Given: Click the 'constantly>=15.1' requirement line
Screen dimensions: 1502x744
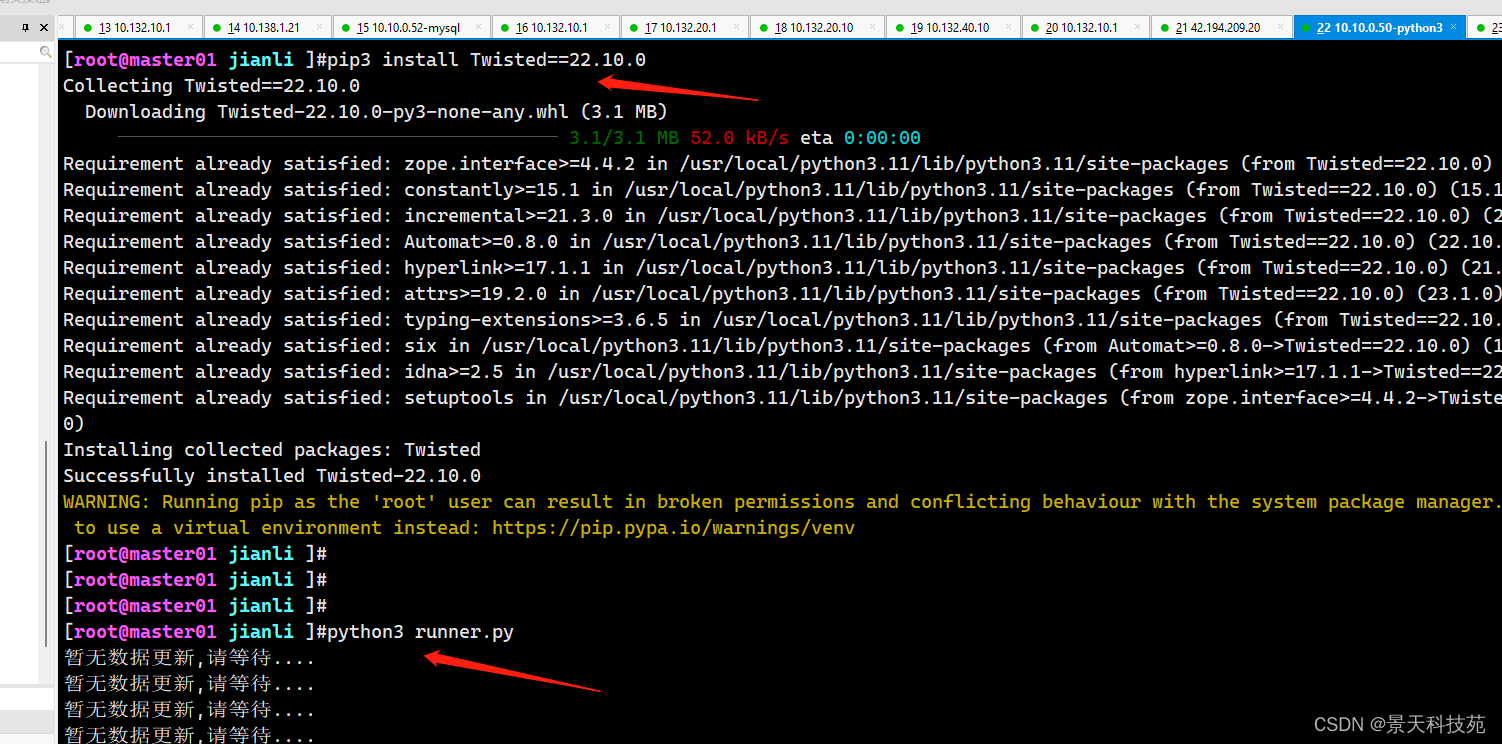Looking at the screenshot, I should [782, 190].
